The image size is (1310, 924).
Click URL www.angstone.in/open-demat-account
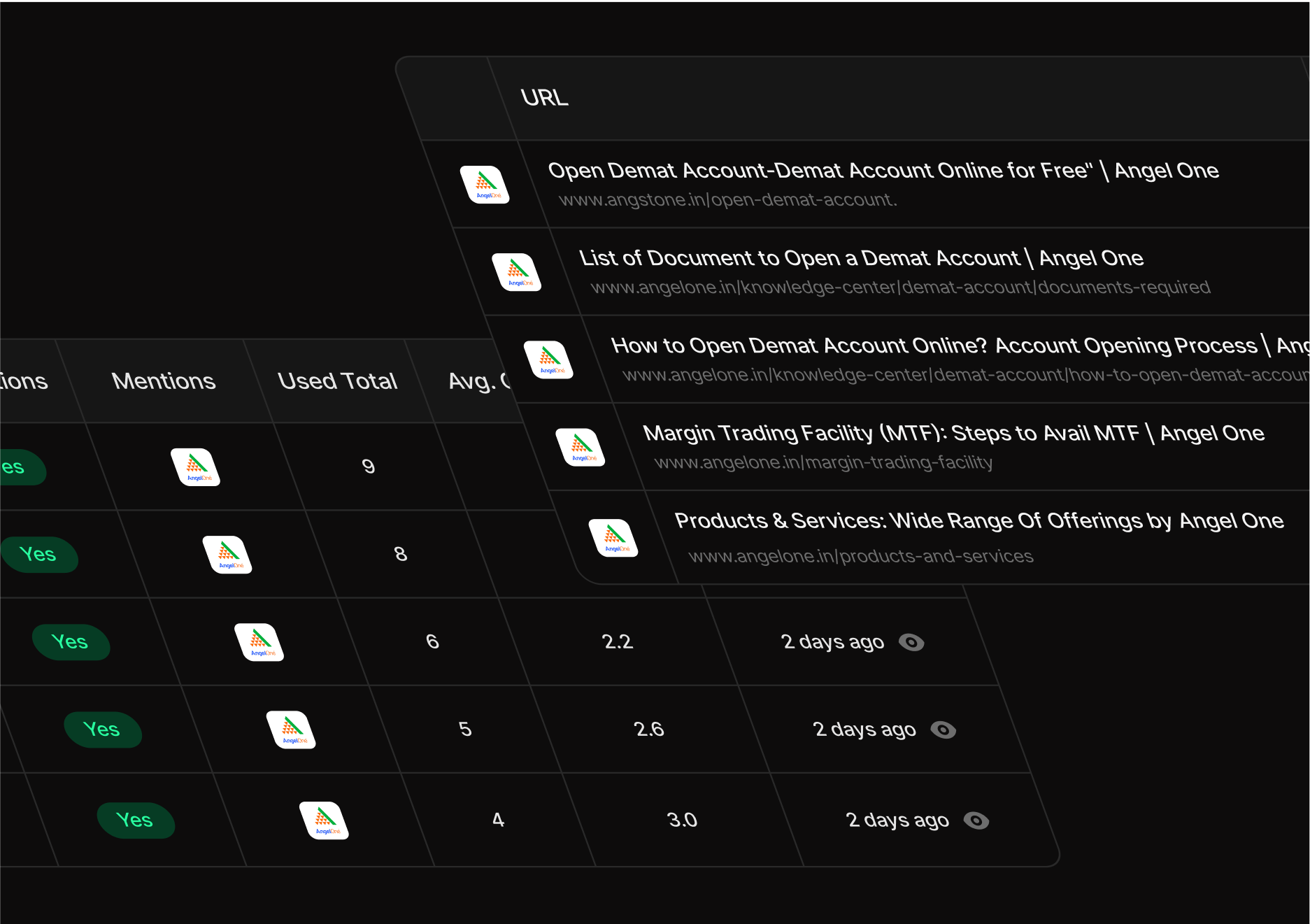[x=728, y=200]
